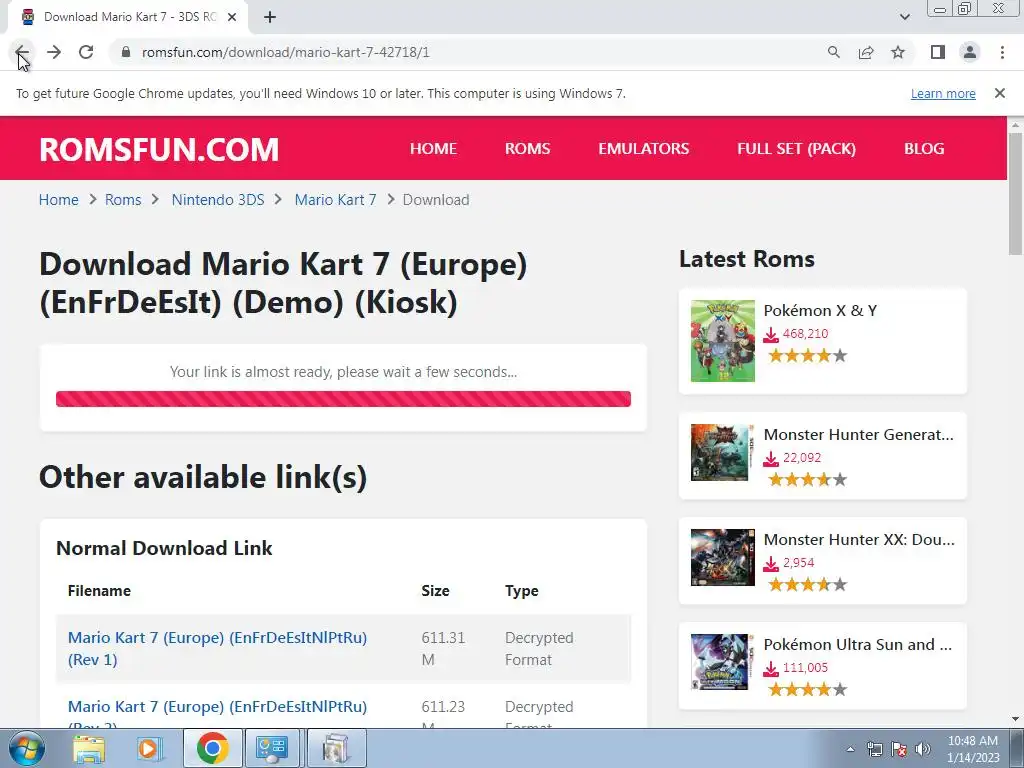Click the Pokémon X & Y star rating
The image size is (1024, 768).
[807, 355]
